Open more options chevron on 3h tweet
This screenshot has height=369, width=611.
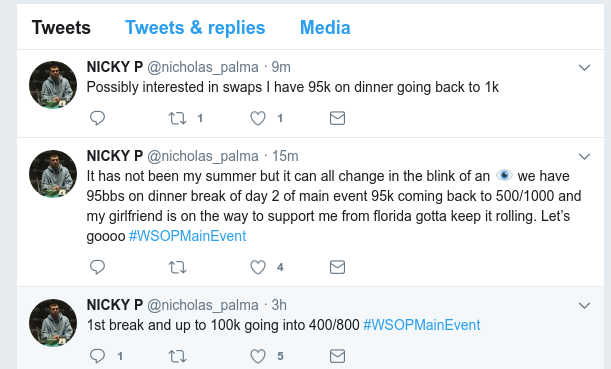(x=584, y=305)
